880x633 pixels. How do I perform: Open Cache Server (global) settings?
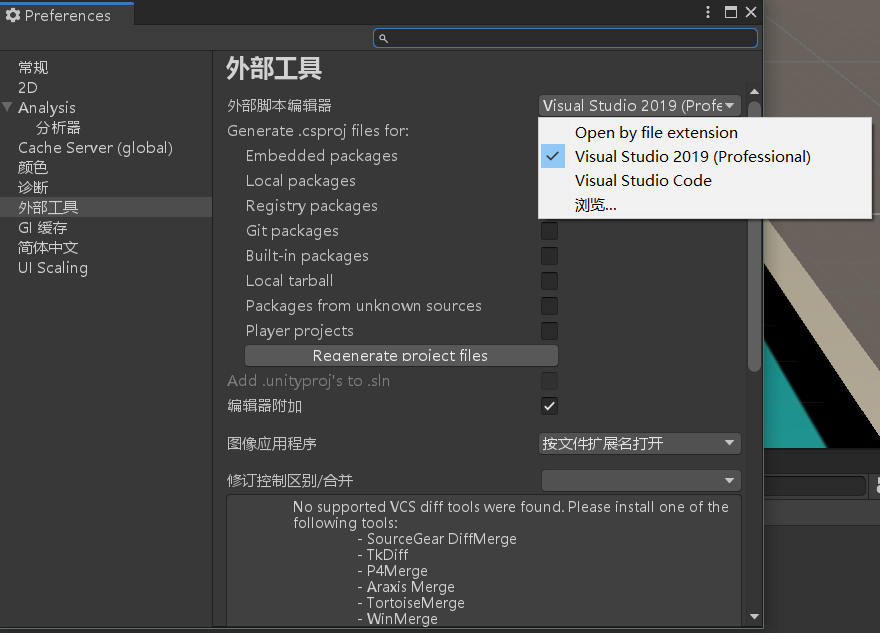click(x=95, y=148)
